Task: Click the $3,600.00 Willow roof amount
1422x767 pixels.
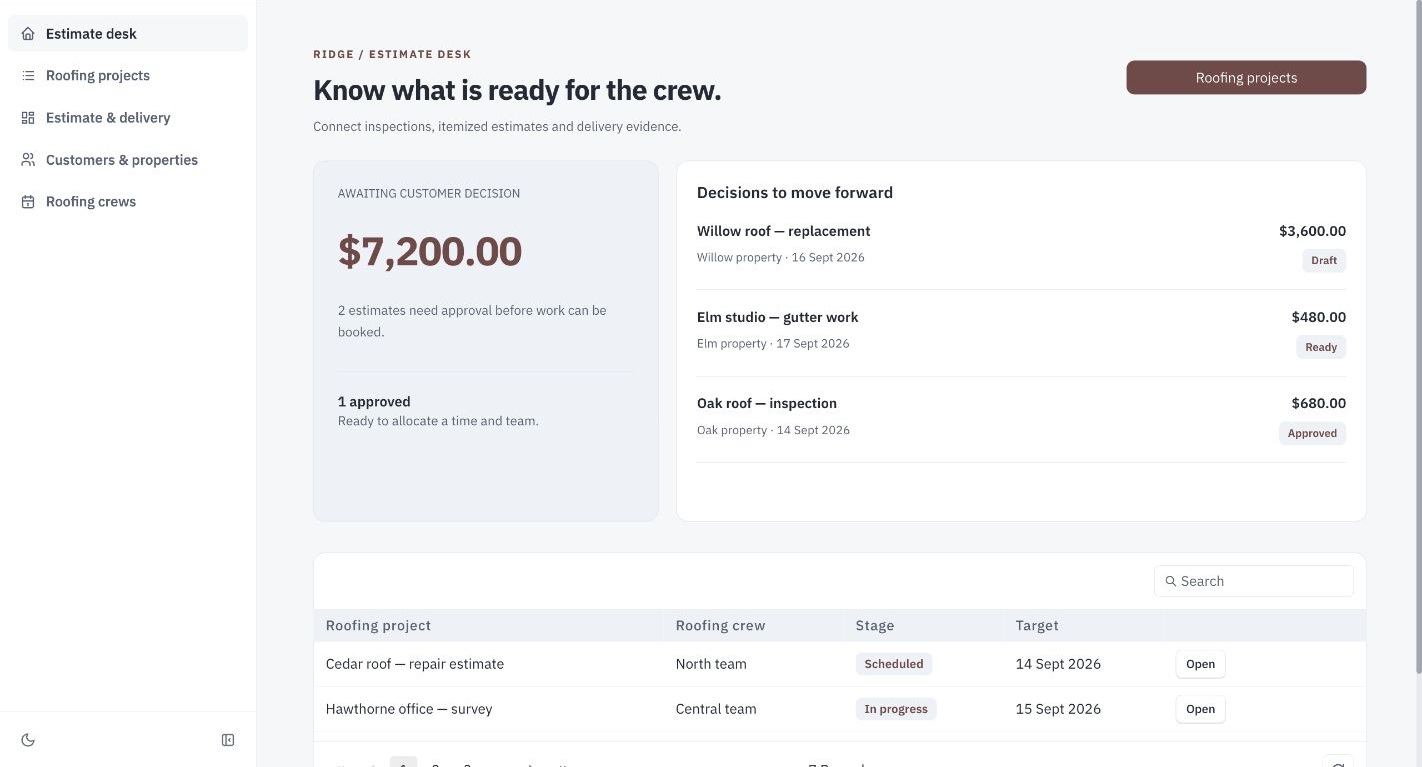Action: 1312,231
